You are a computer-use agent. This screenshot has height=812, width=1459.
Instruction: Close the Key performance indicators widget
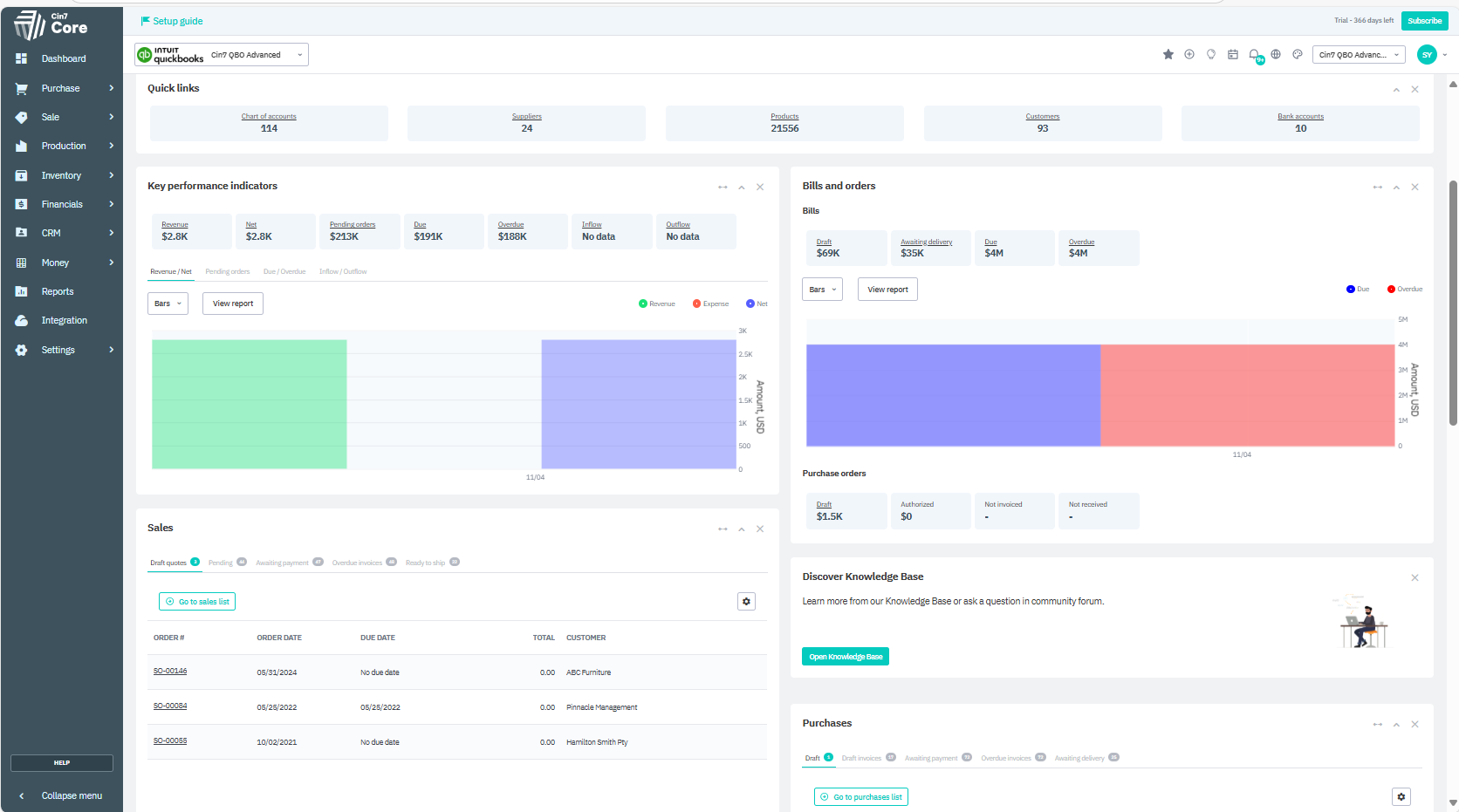[760, 187]
